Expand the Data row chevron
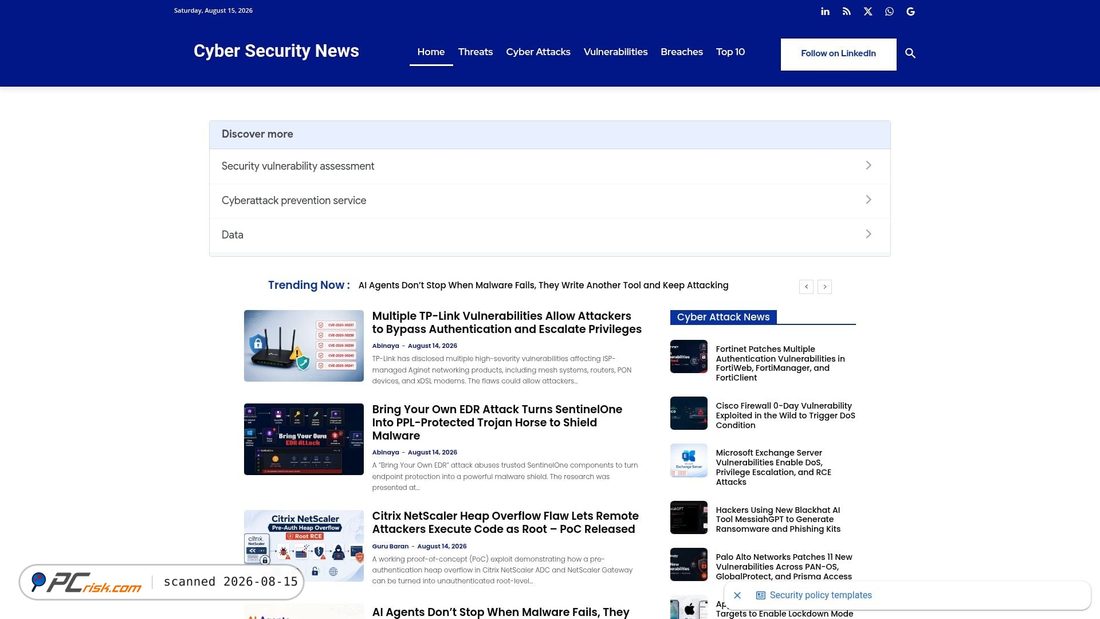Image resolution: width=1100 pixels, height=619 pixels. (868, 234)
